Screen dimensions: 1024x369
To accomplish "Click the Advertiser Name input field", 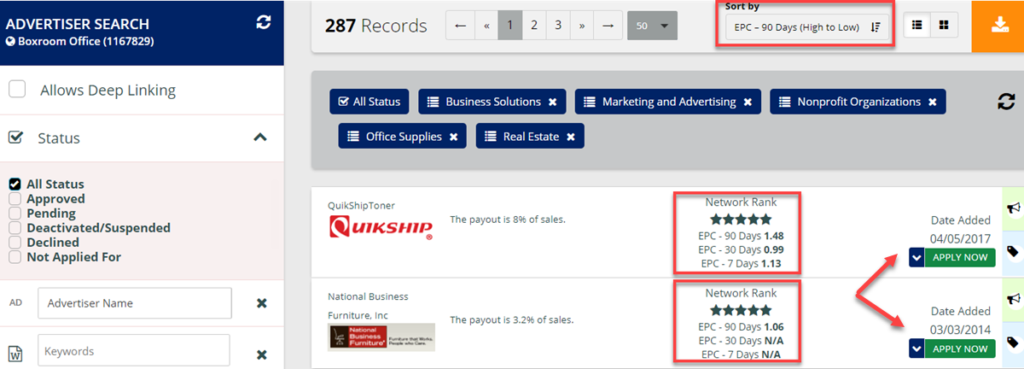I will (135, 303).
